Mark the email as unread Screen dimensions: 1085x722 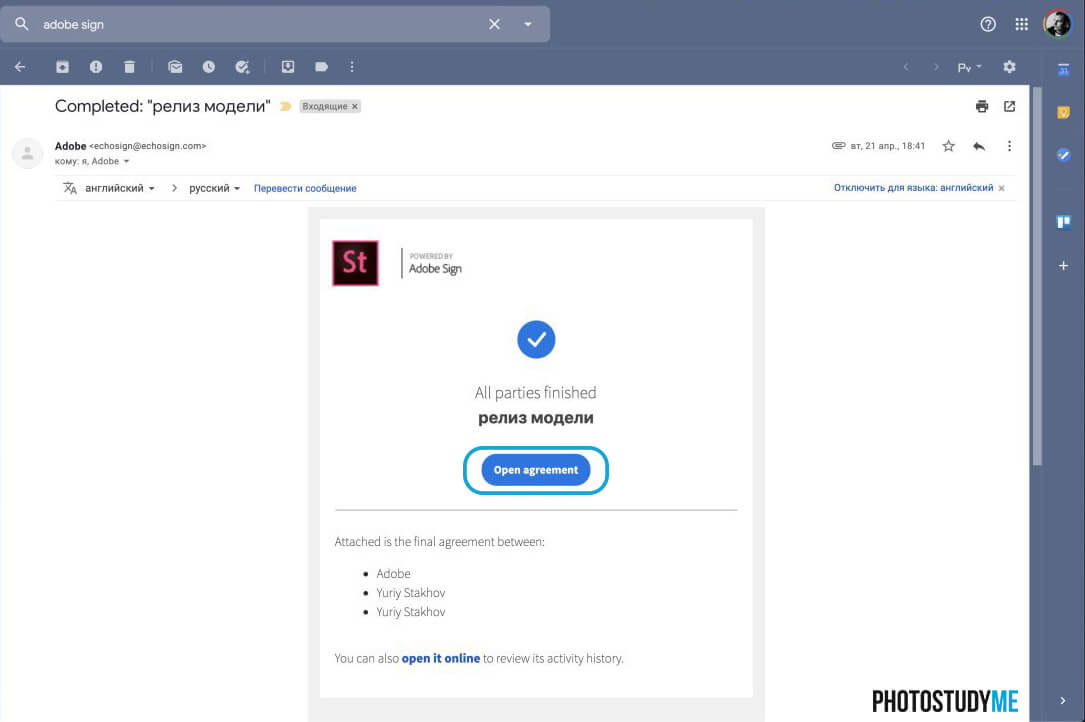(x=175, y=66)
